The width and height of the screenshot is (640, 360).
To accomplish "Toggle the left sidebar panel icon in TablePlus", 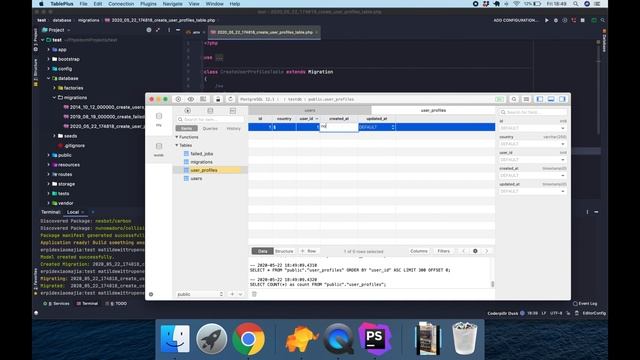I will tap(540, 99).
